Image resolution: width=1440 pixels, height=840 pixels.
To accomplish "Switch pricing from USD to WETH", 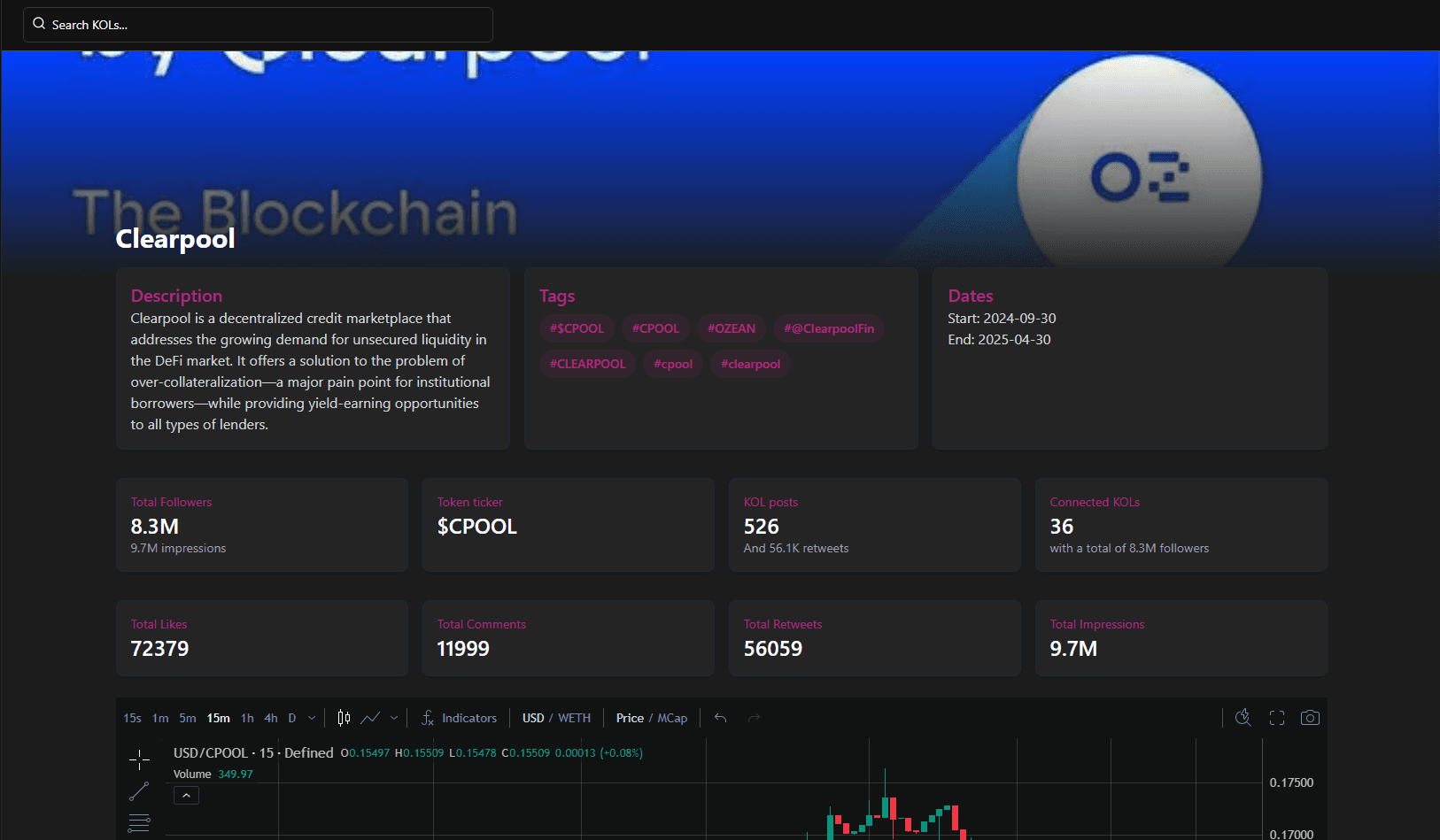I will 573,718.
